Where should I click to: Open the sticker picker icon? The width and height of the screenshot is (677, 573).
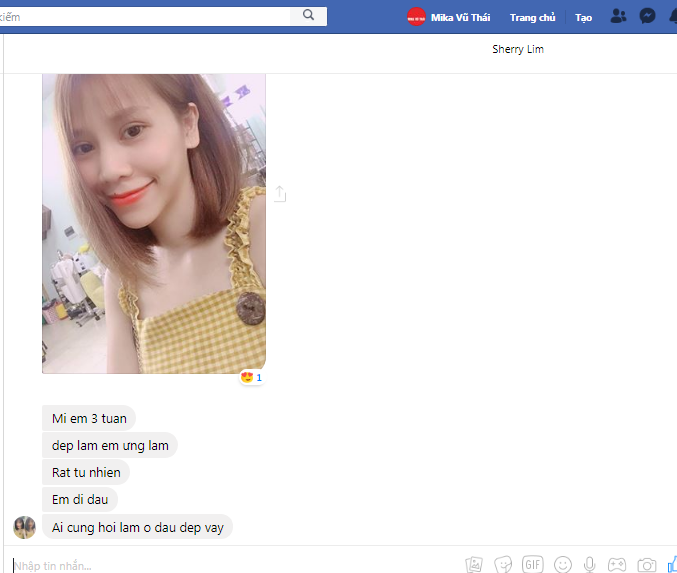[x=504, y=565]
